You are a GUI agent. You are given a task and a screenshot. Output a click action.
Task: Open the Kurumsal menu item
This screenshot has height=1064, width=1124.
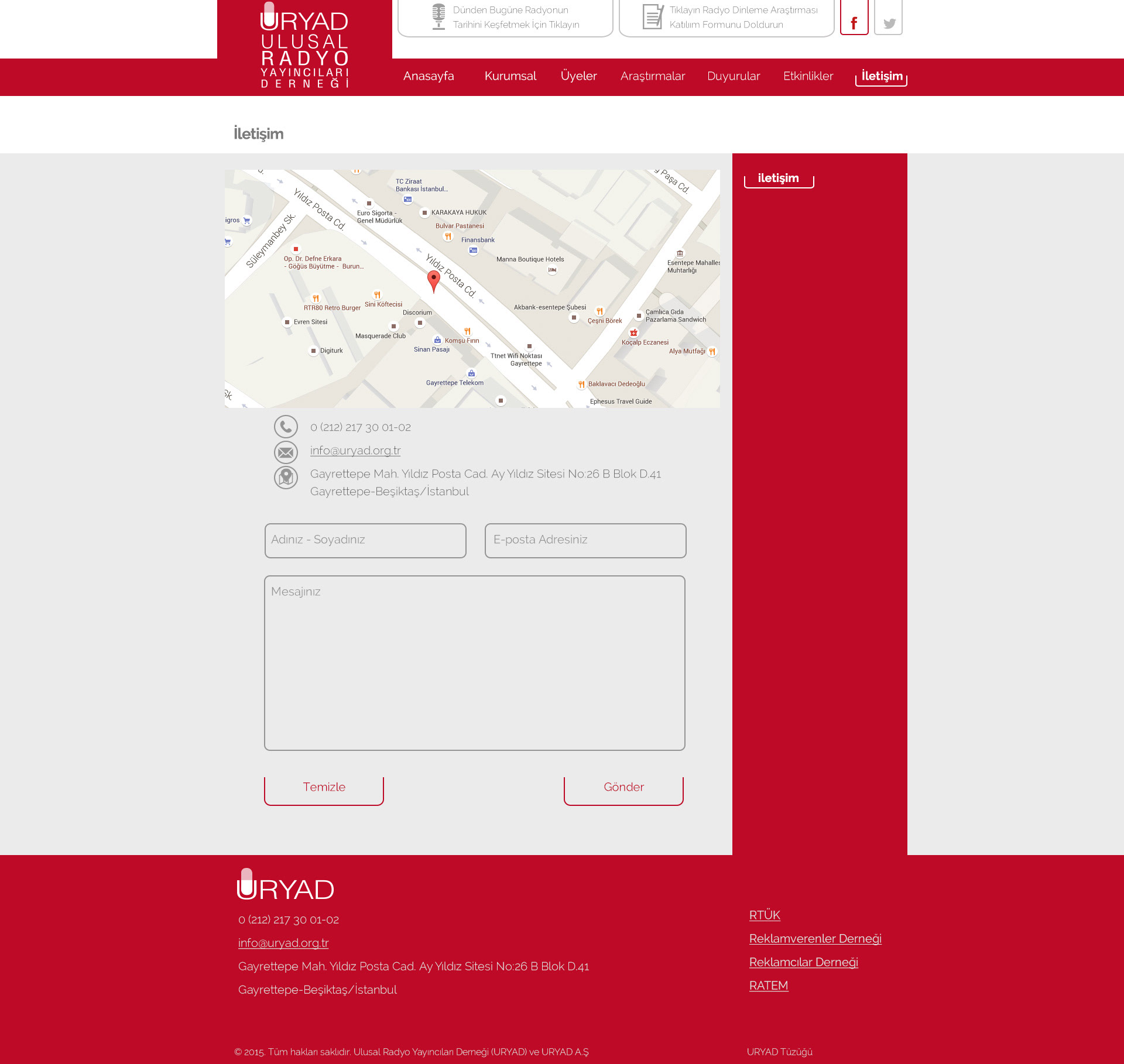point(510,76)
